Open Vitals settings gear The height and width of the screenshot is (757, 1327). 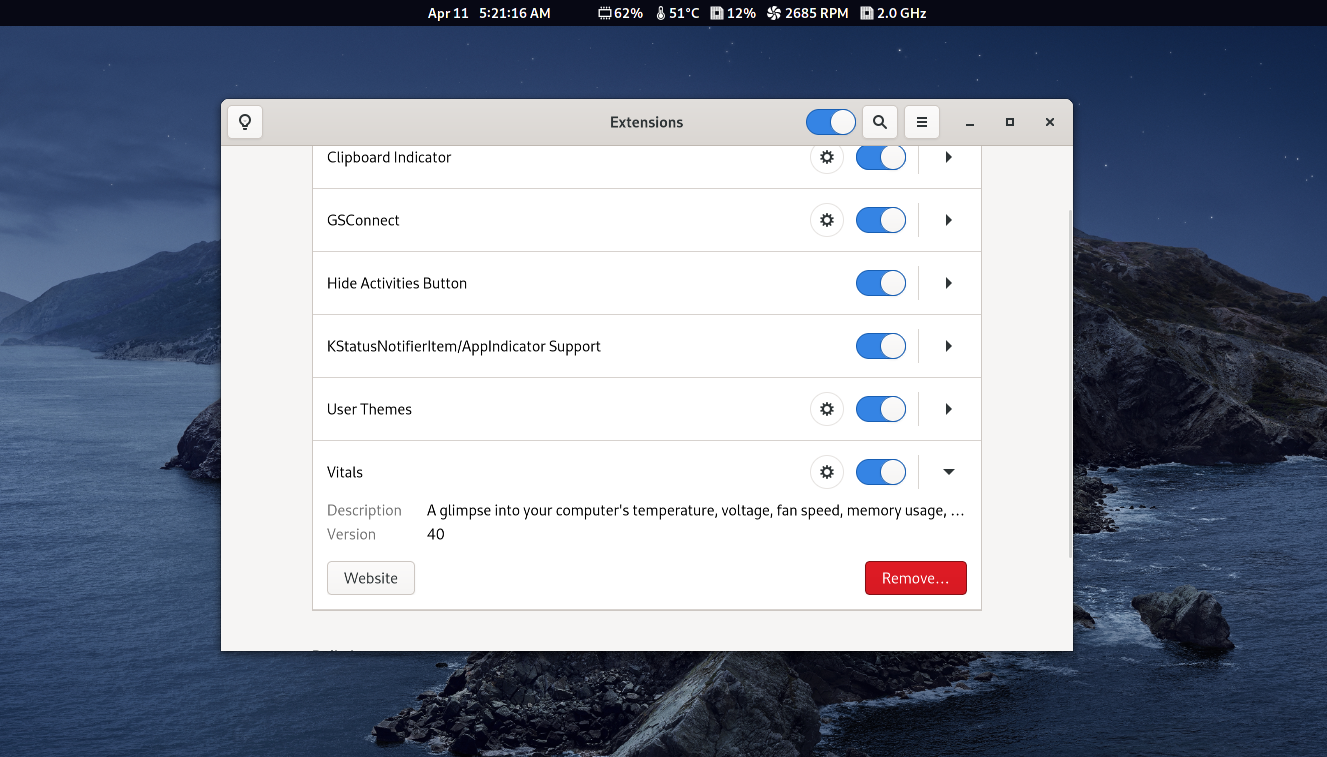click(x=827, y=471)
